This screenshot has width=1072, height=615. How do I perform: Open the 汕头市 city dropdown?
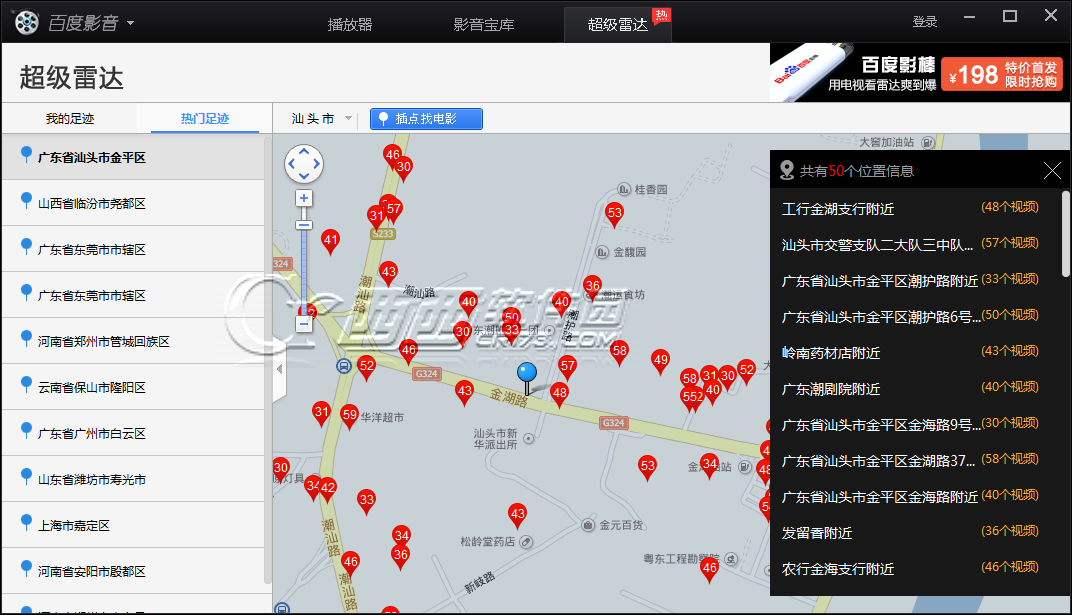[322, 119]
